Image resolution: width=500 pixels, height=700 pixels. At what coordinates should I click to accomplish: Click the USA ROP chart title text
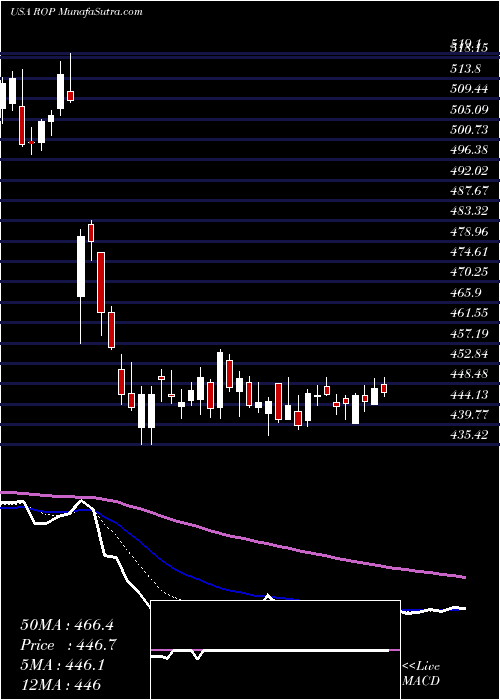tap(76, 12)
